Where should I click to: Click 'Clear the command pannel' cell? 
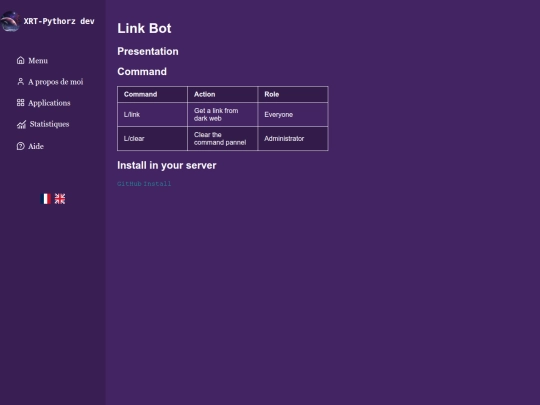pyautogui.click(x=222, y=138)
